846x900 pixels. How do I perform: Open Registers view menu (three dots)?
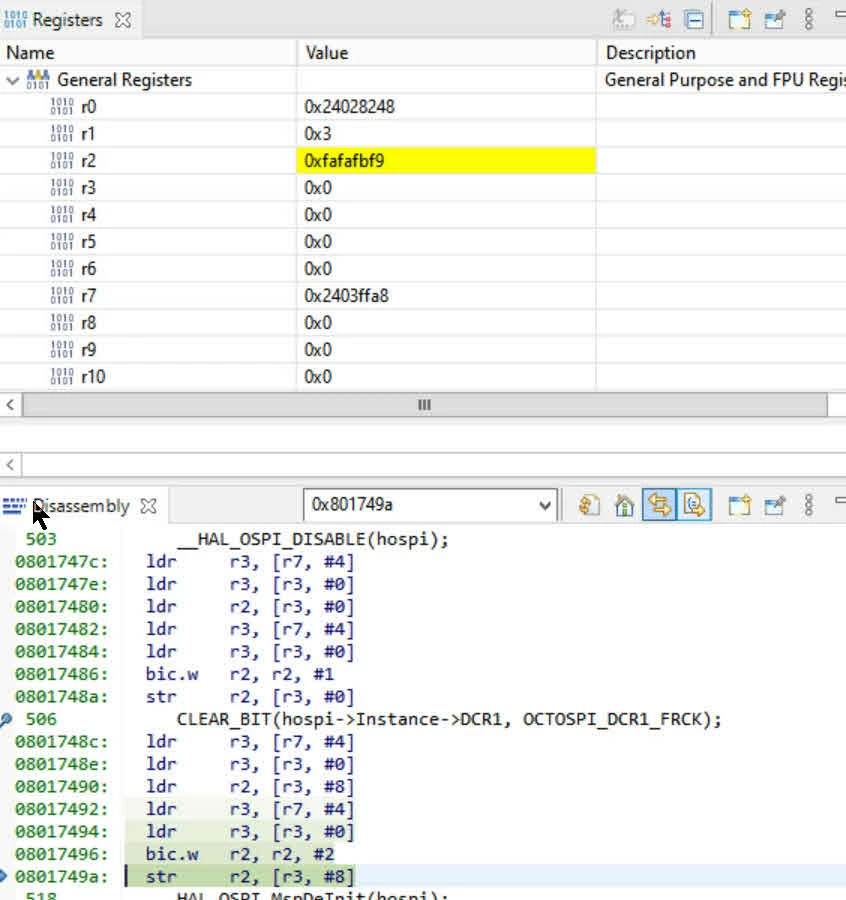point(809,20)
